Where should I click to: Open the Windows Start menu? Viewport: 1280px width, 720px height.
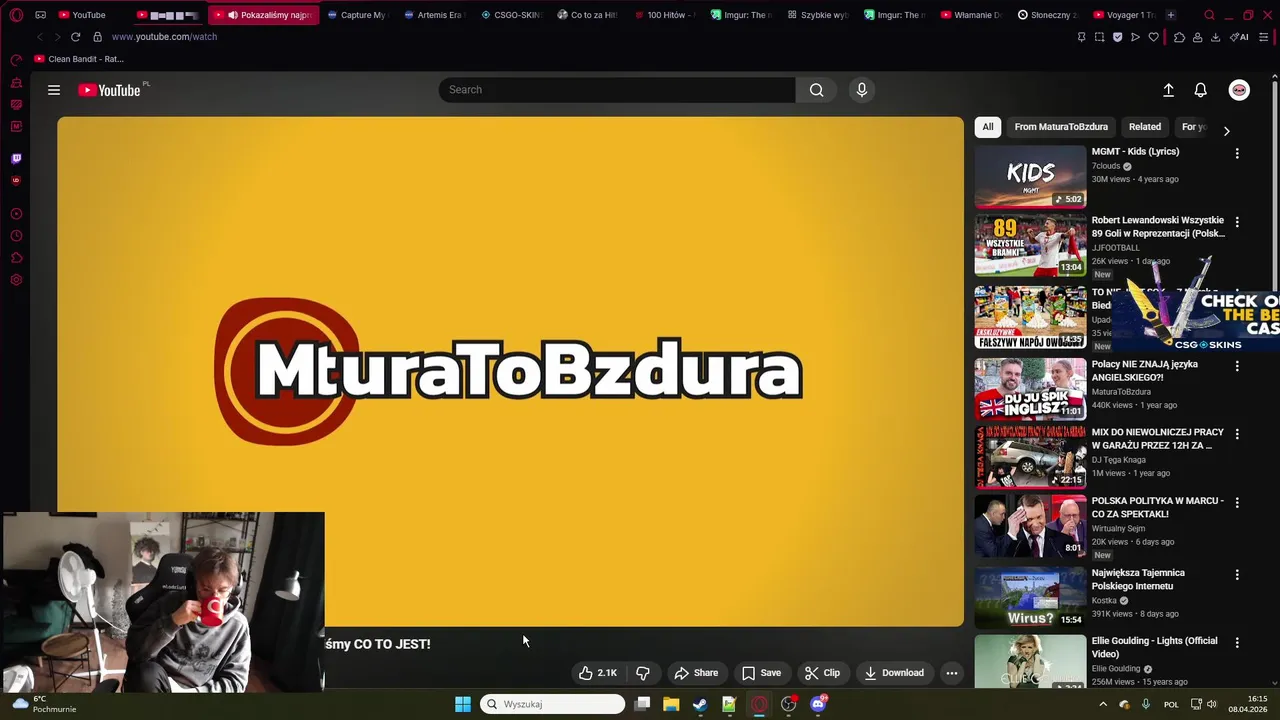(463, 704)
